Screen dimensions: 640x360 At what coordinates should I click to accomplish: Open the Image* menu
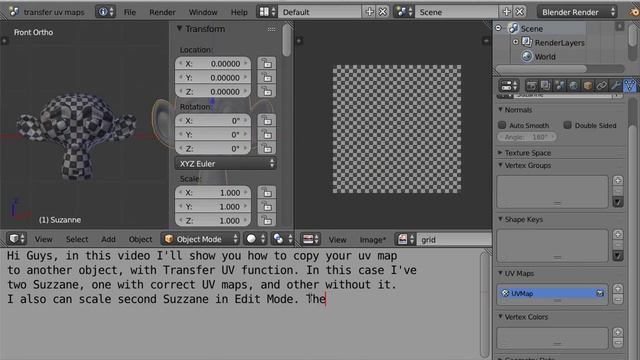[373, 240]
